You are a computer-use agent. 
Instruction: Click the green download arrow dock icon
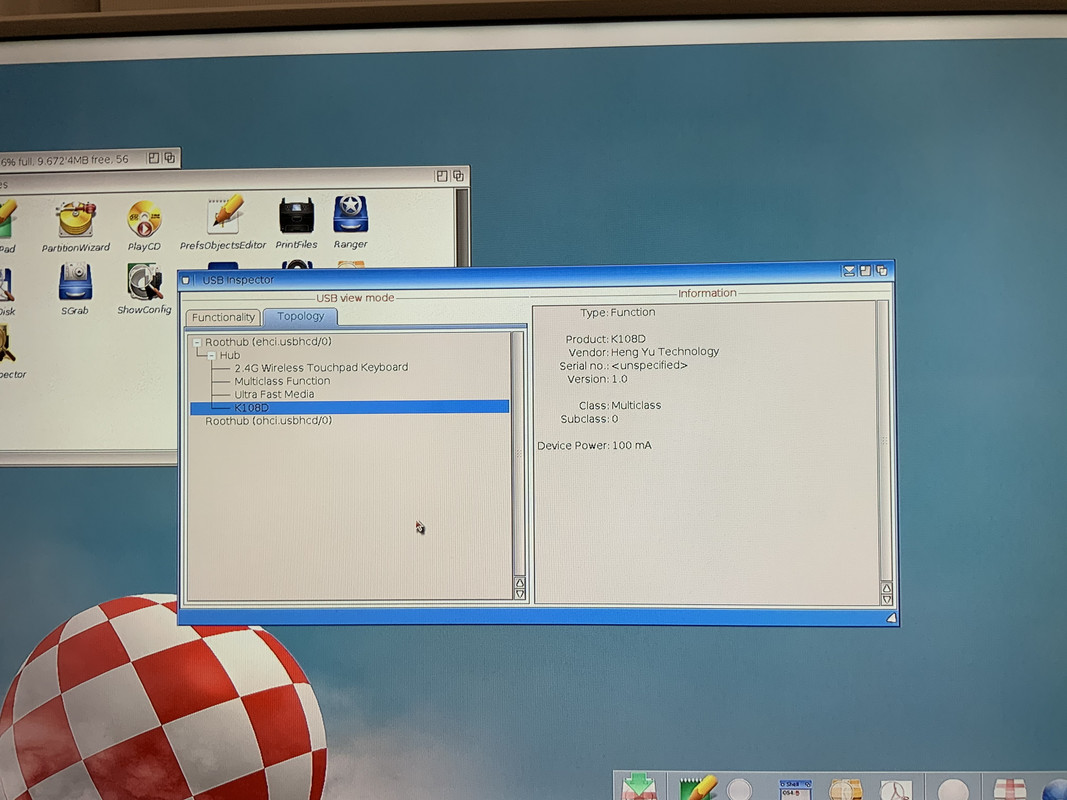click(x=639, y=787)
